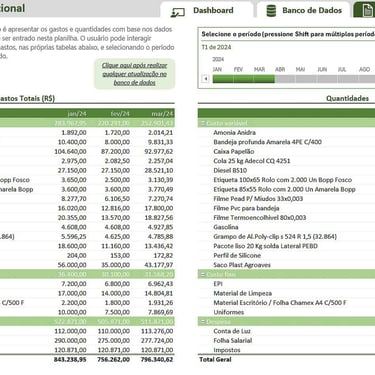Select 'Etiqueta 85x55 Rolo' row in Quantidades
The width and height of the screenshot is (375, 375).
(284, 189)
